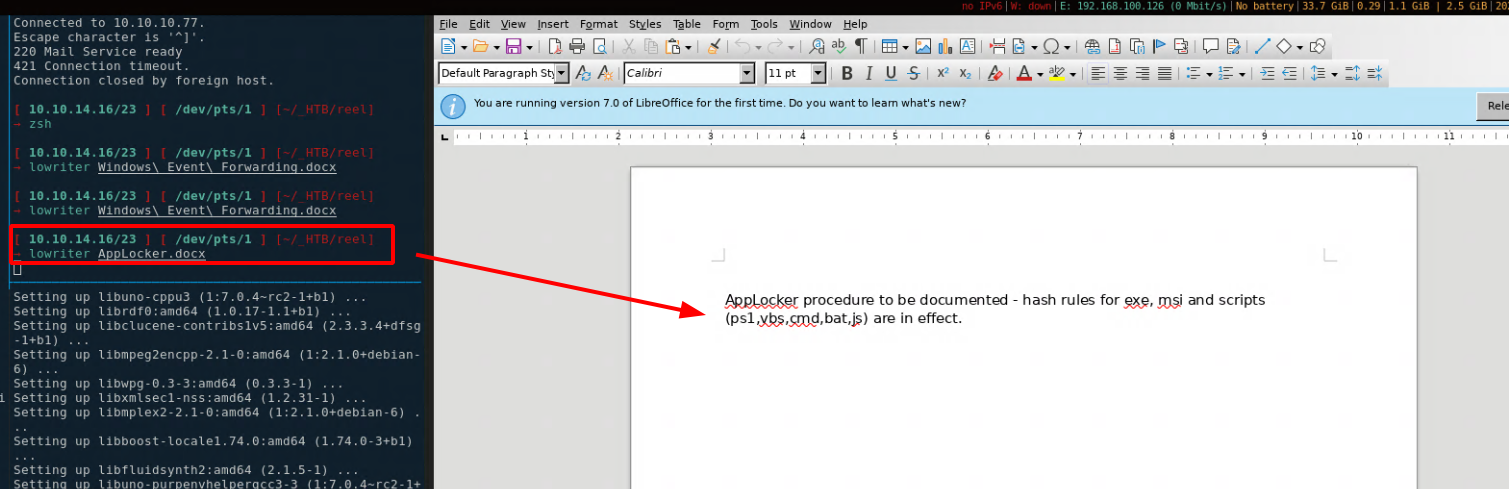Insert an image

(x=923, y=46)
